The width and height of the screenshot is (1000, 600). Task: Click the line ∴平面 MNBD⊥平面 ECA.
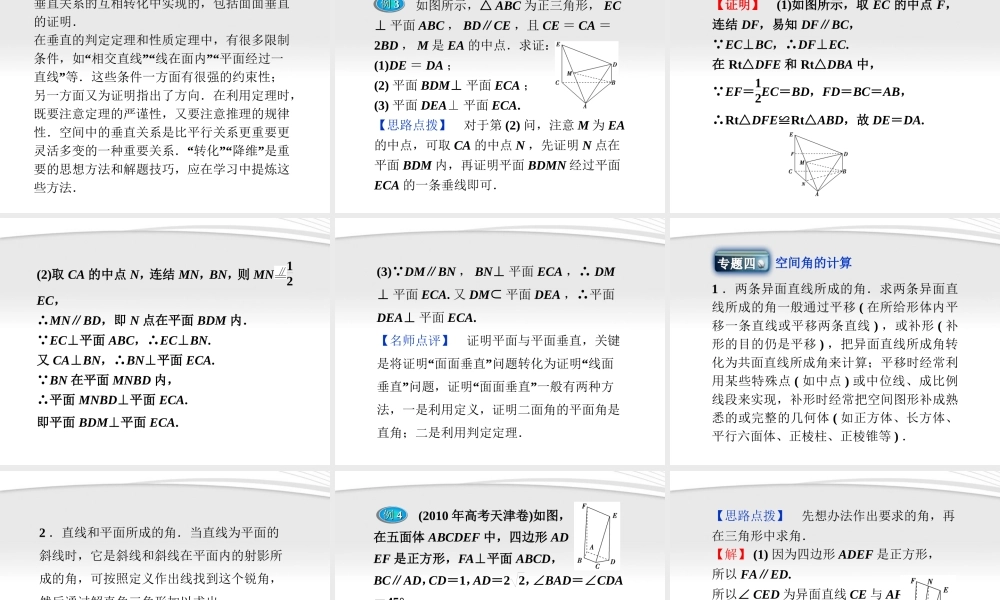[x=112, y=400]
